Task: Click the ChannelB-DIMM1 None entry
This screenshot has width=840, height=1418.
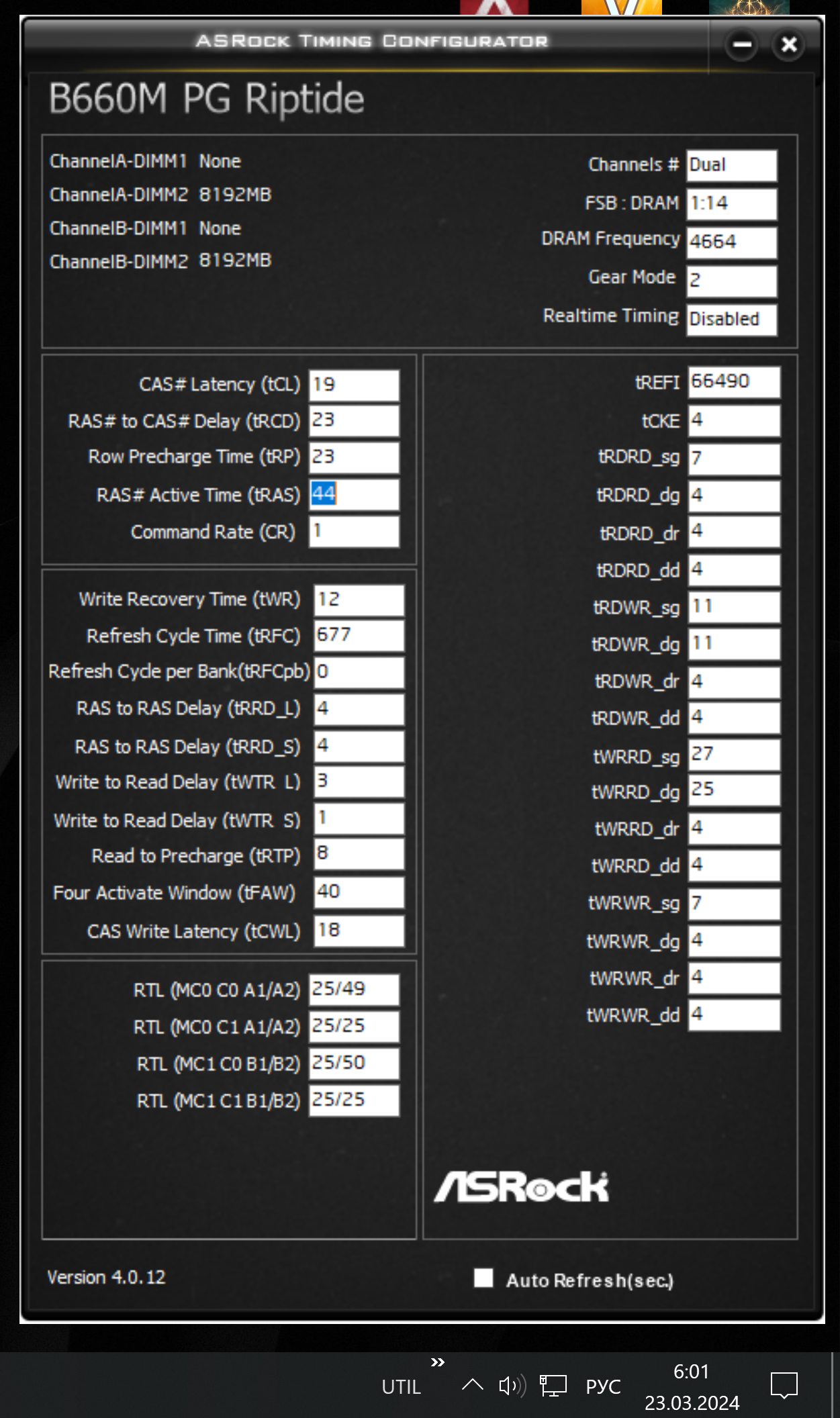Action: tap(145, 228)
